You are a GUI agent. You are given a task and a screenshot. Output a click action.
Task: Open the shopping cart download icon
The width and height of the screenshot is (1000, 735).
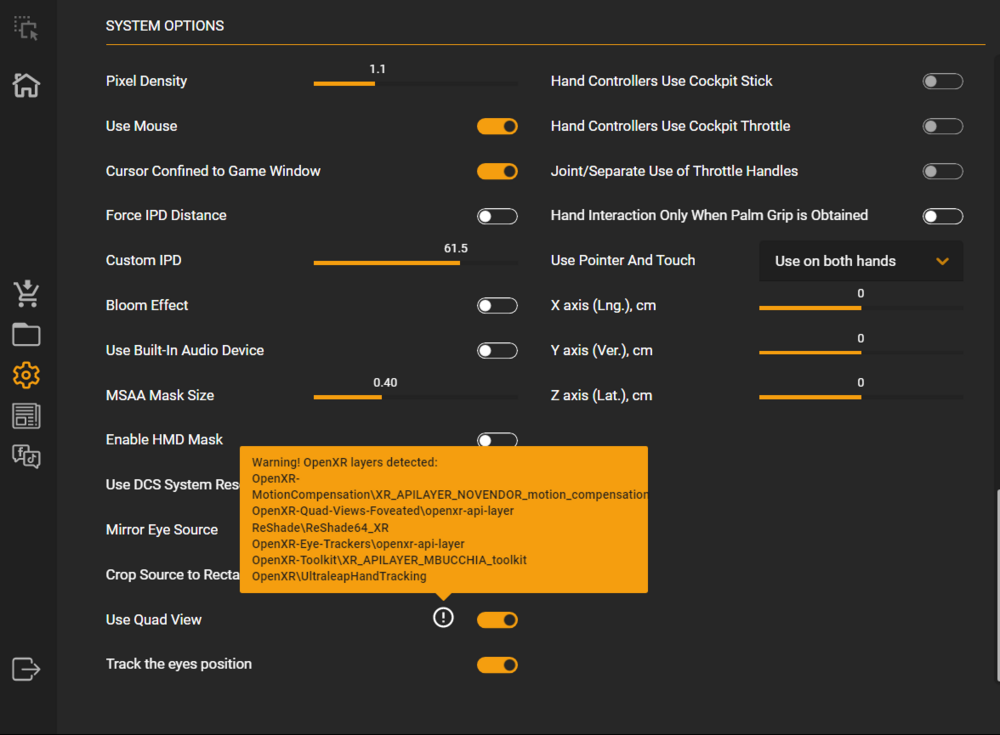26,294
